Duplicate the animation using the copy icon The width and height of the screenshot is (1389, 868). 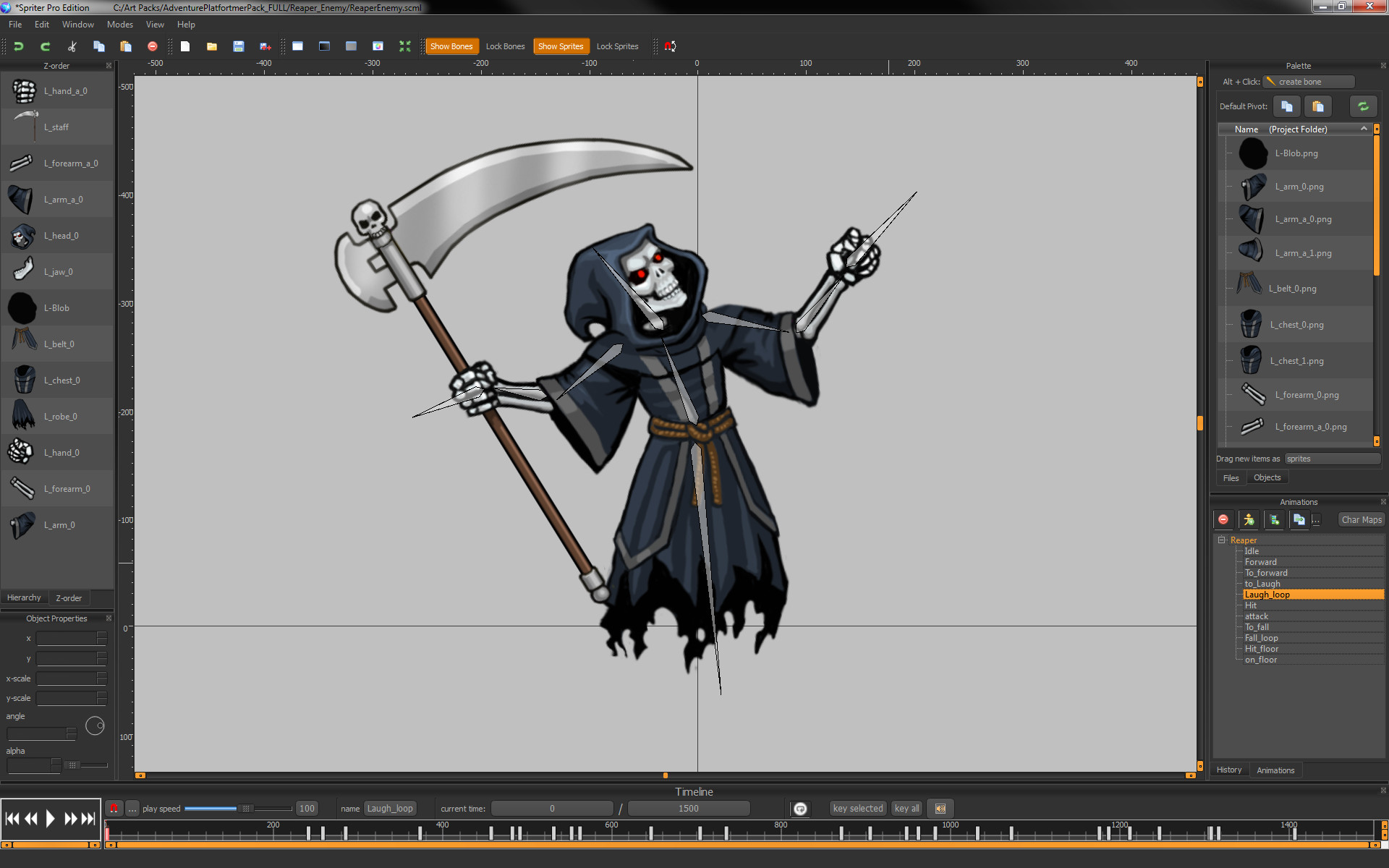coord(1299,519)
